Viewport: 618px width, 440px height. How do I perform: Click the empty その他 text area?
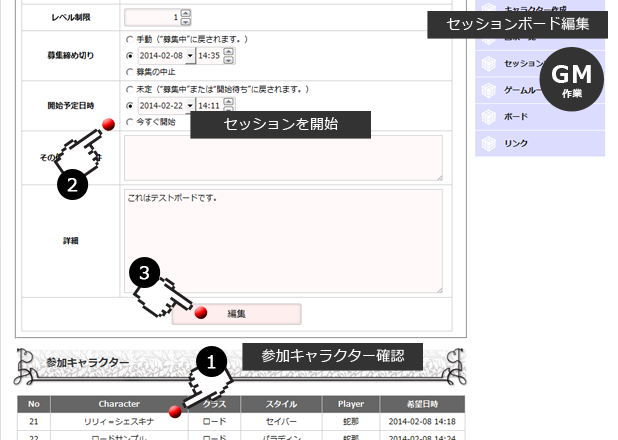click(283, 158)
